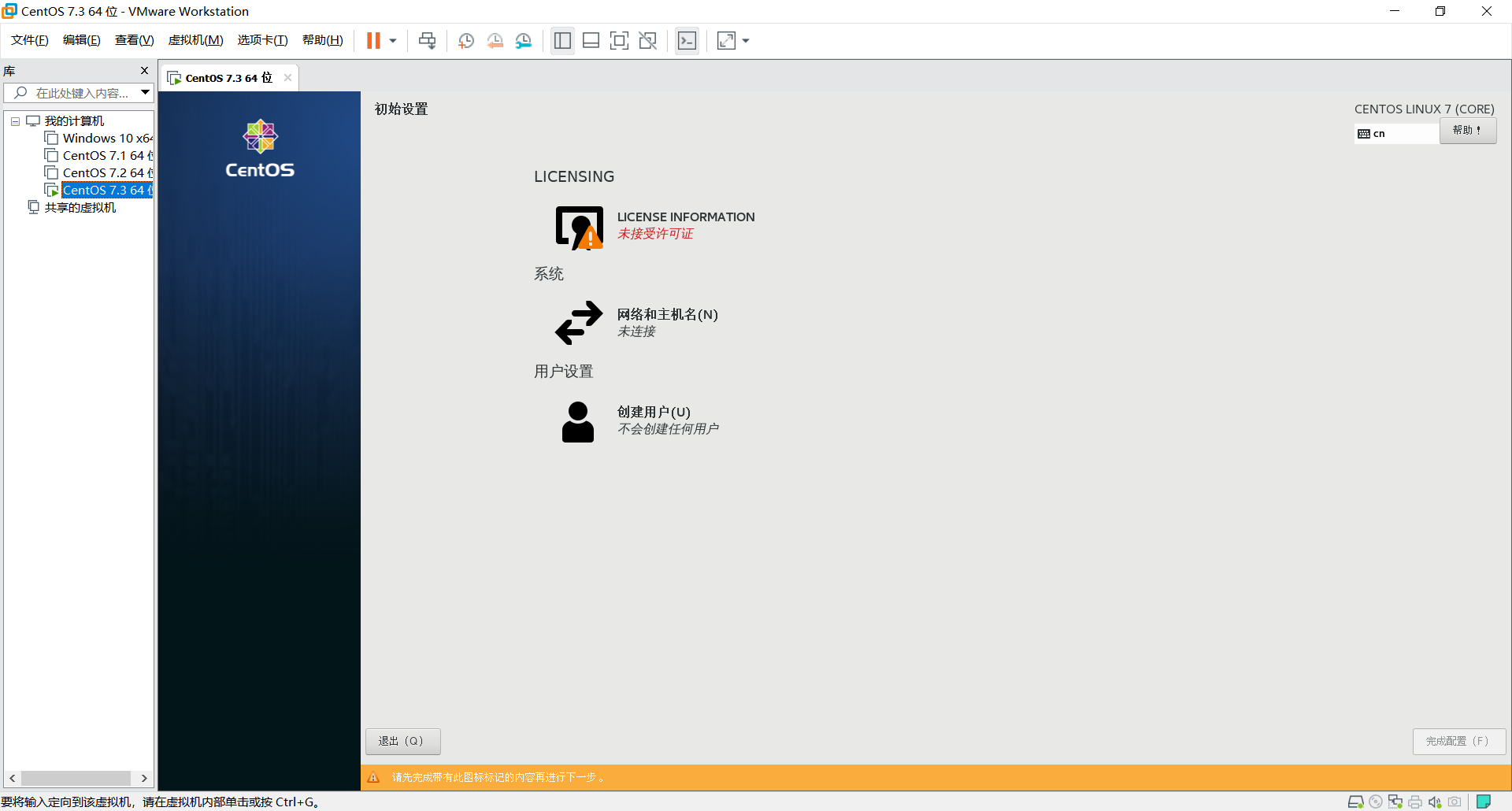This screenshot has height=811, width=1512.
Task: Click the warning icon in the orange bar
Action: point(374,778)
